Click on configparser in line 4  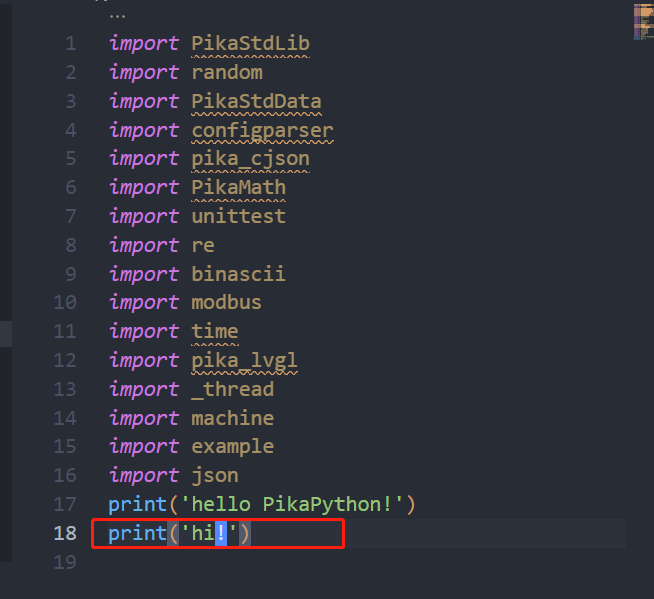(x=262, y=131)
